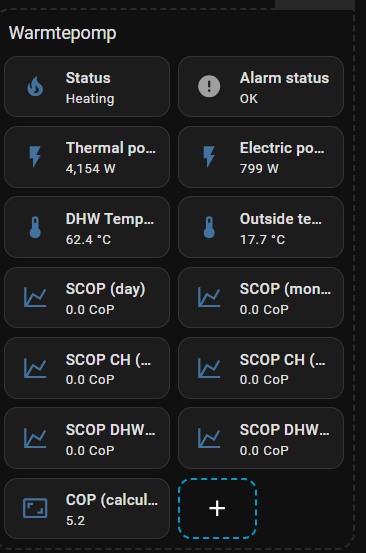
Task: Click the lightning icon beside 4,154 W
Action: tap(35, 156)
